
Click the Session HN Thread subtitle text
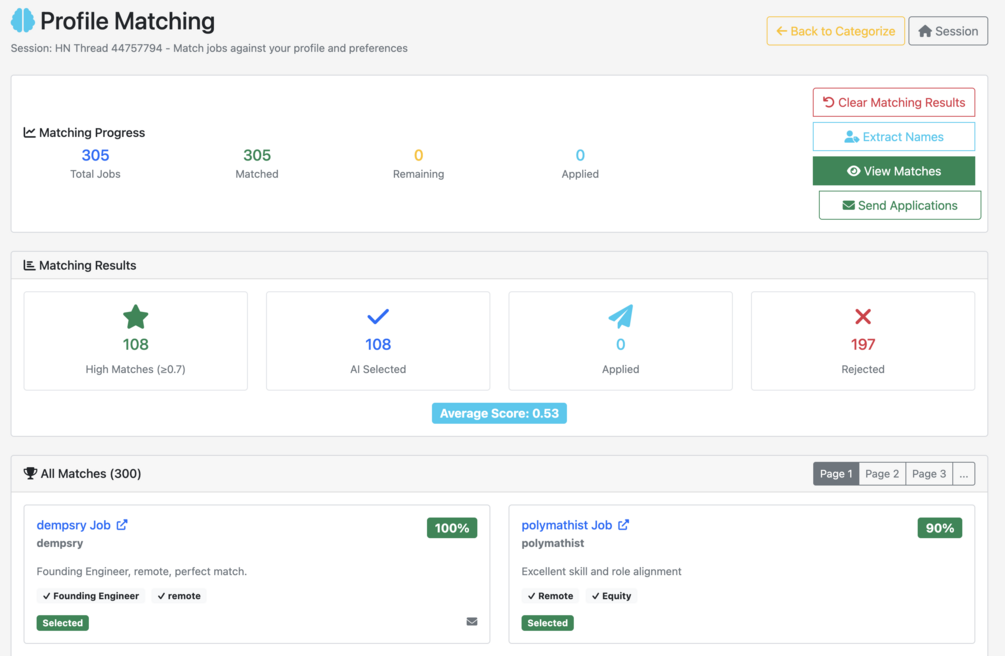click(x=209, y=48)
